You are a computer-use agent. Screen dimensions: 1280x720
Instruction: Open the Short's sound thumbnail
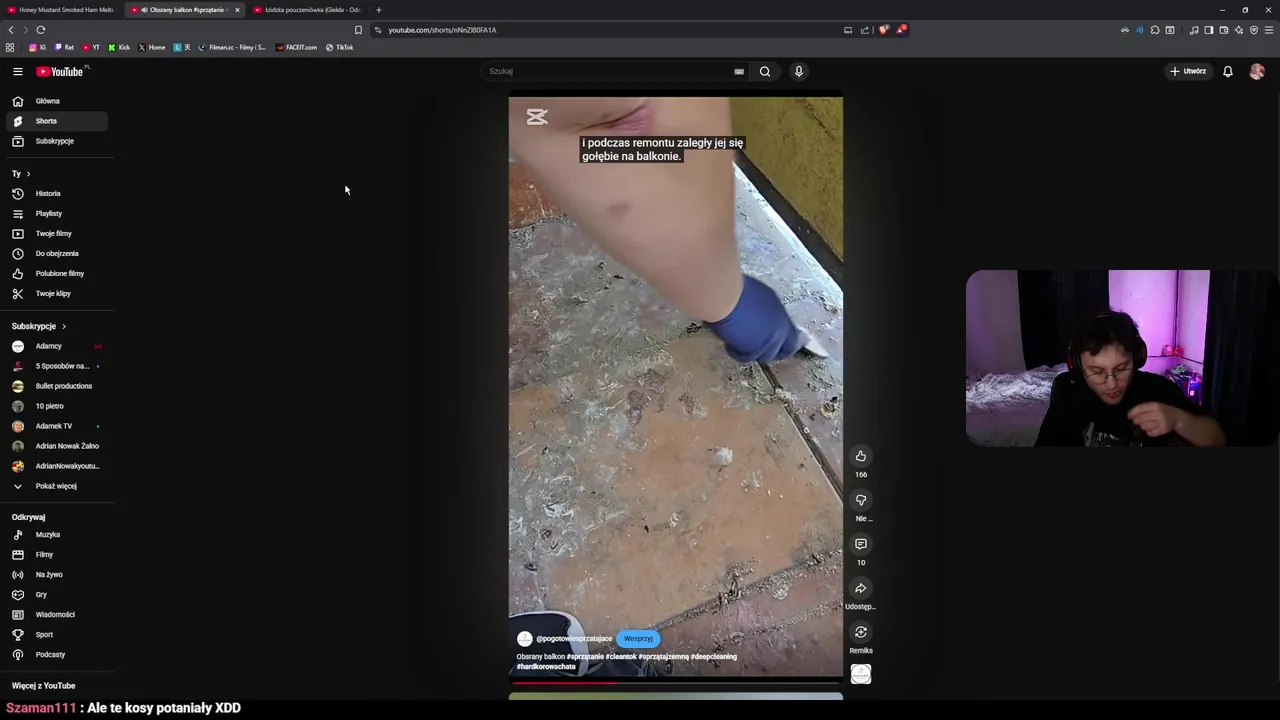861,675
